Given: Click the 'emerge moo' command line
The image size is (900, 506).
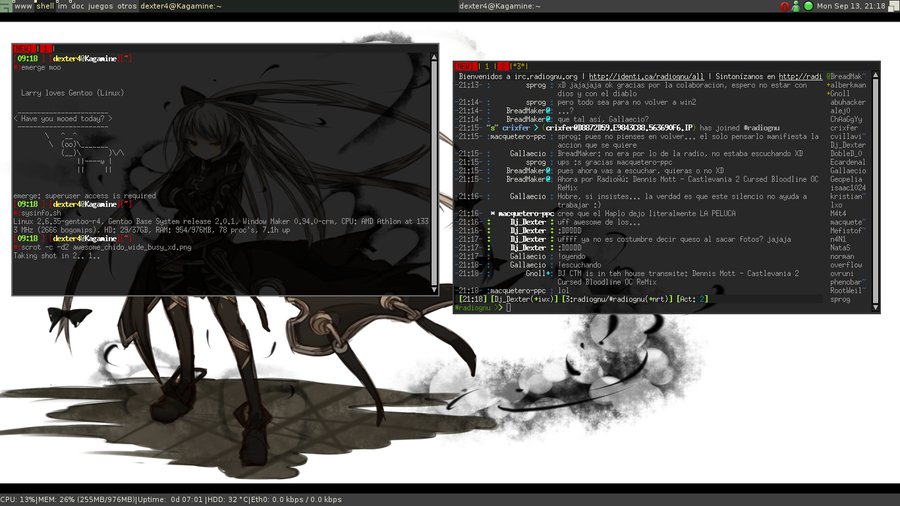Looking at the screenshot, I should (37, 68).
